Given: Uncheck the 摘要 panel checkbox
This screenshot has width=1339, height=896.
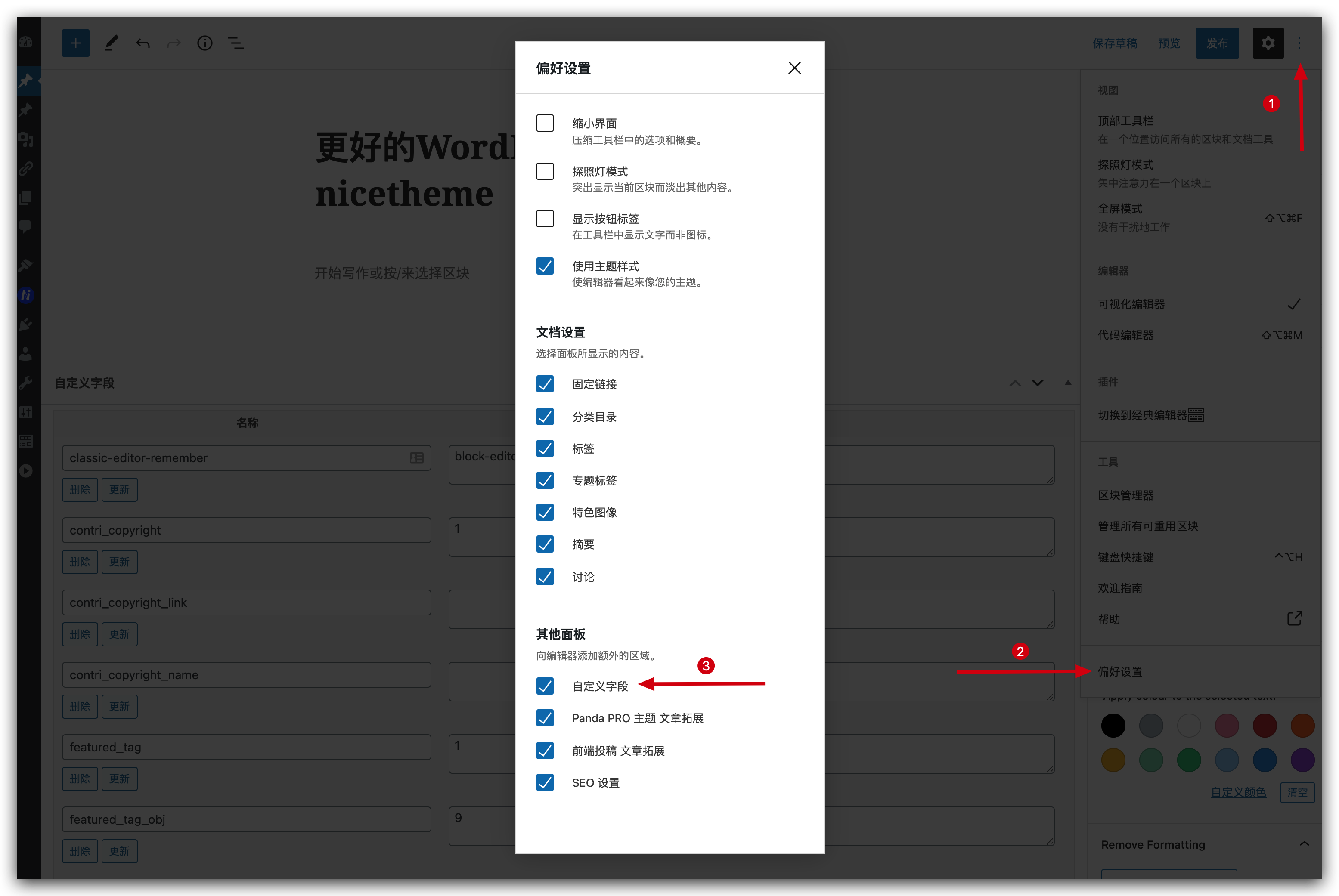Looking at the screenshot, I should (x=545, y=544).
